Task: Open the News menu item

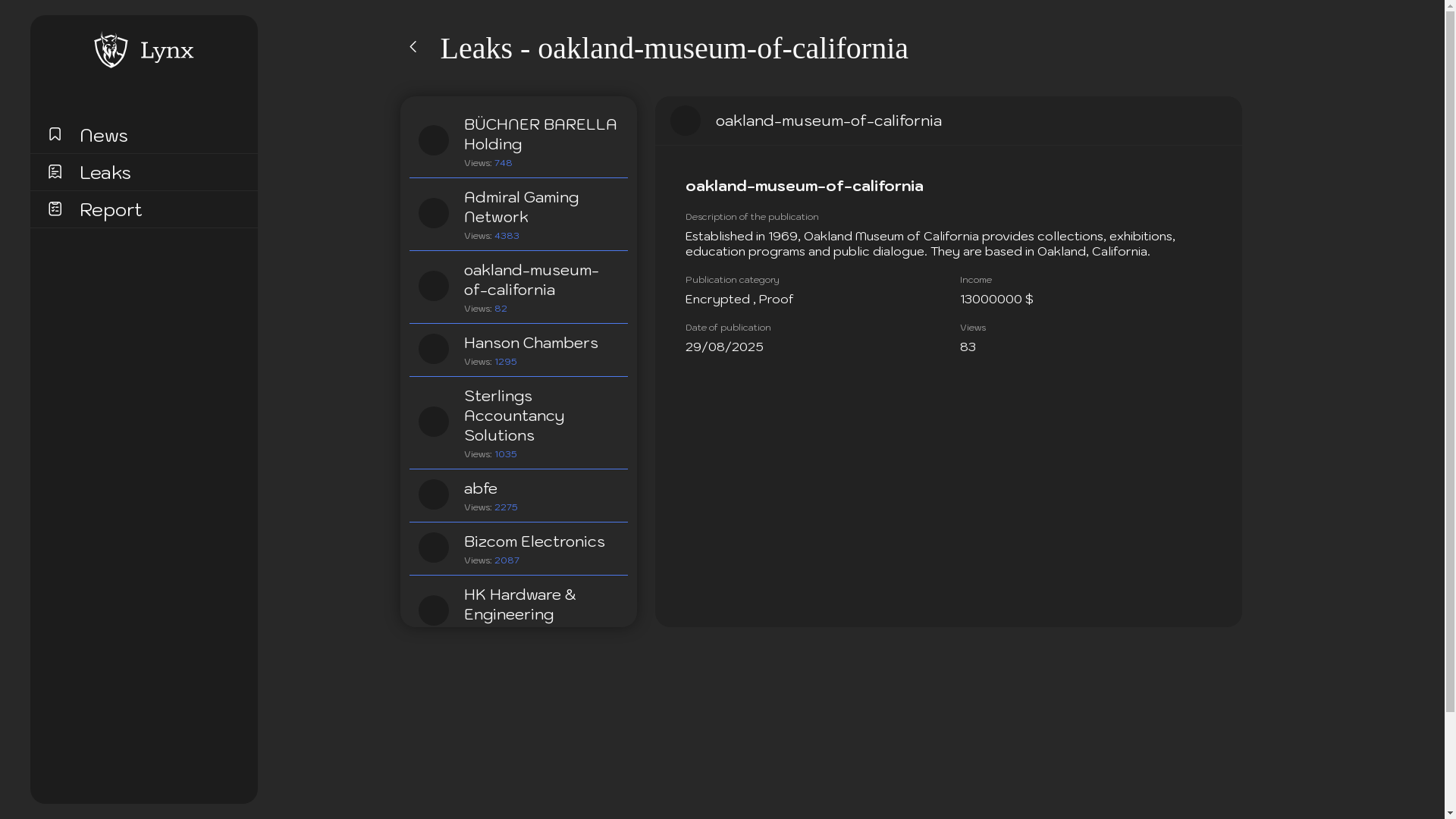Action: tap(104, 135)
